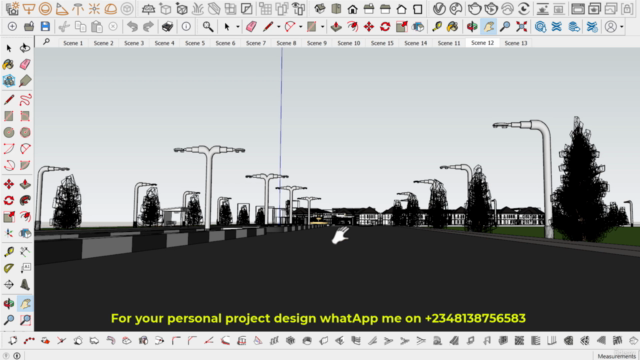Open Search magnifier in top toolbar

point(208,27)
